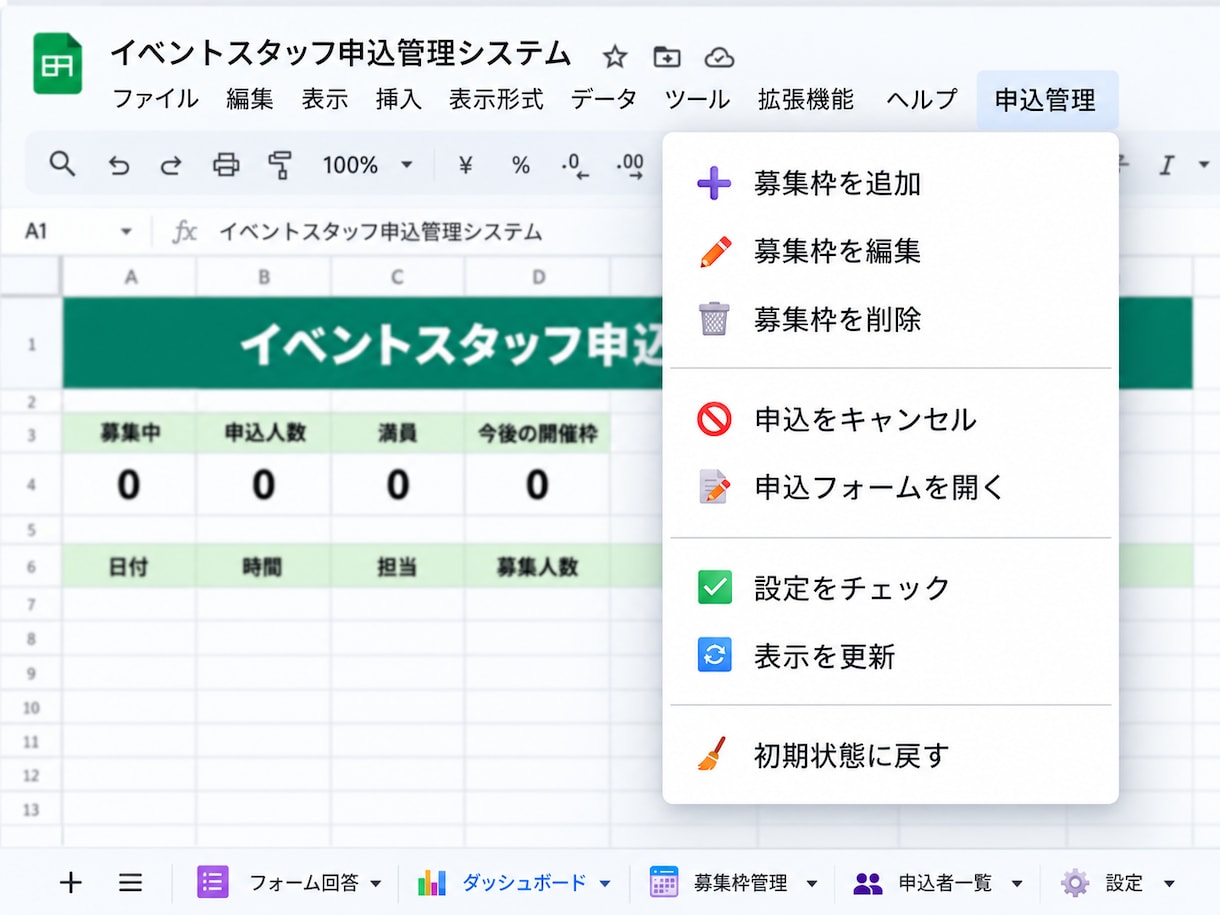Select column D header

click(538, 277)
